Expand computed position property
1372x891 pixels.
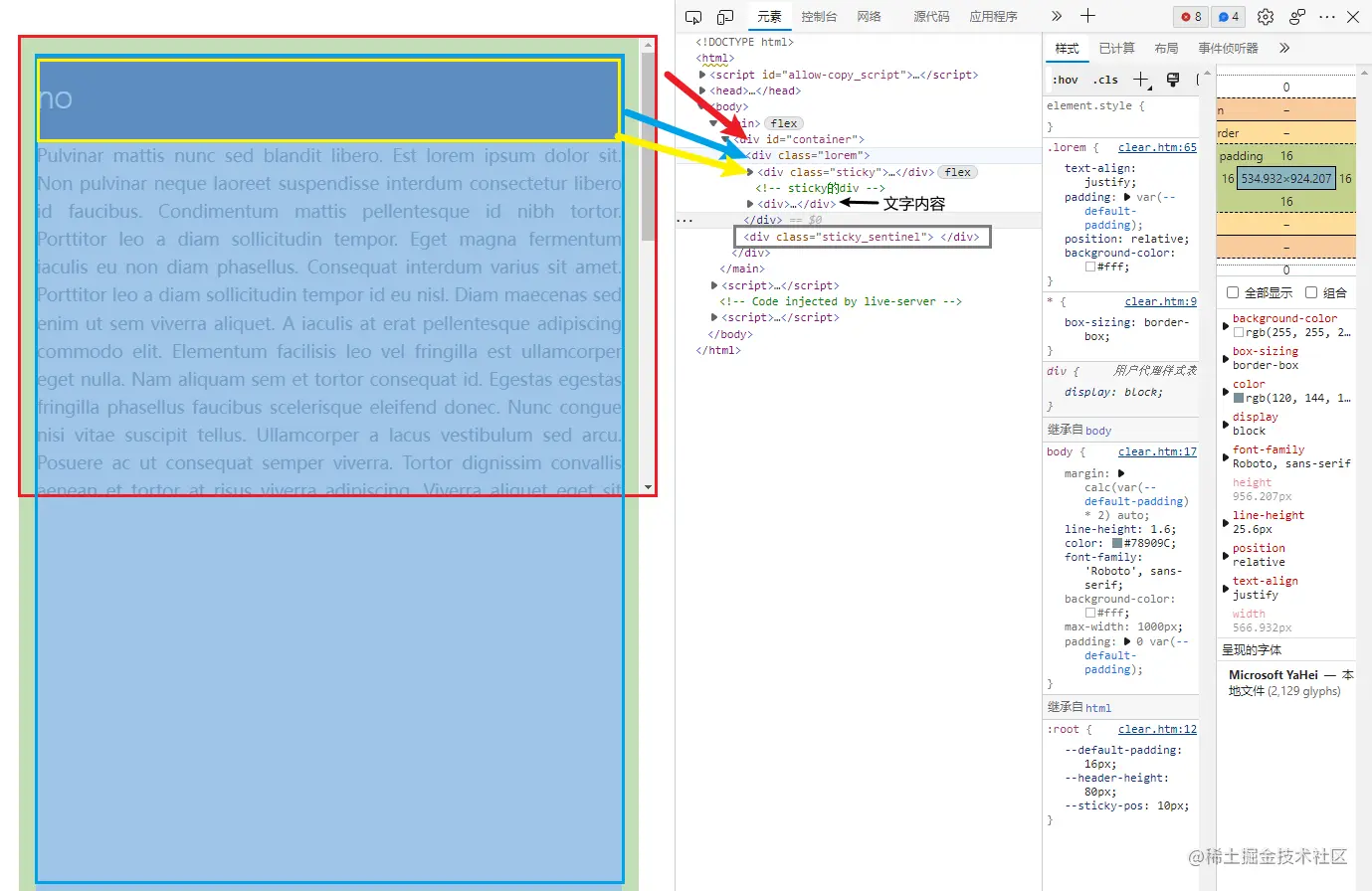[1225, 555]
